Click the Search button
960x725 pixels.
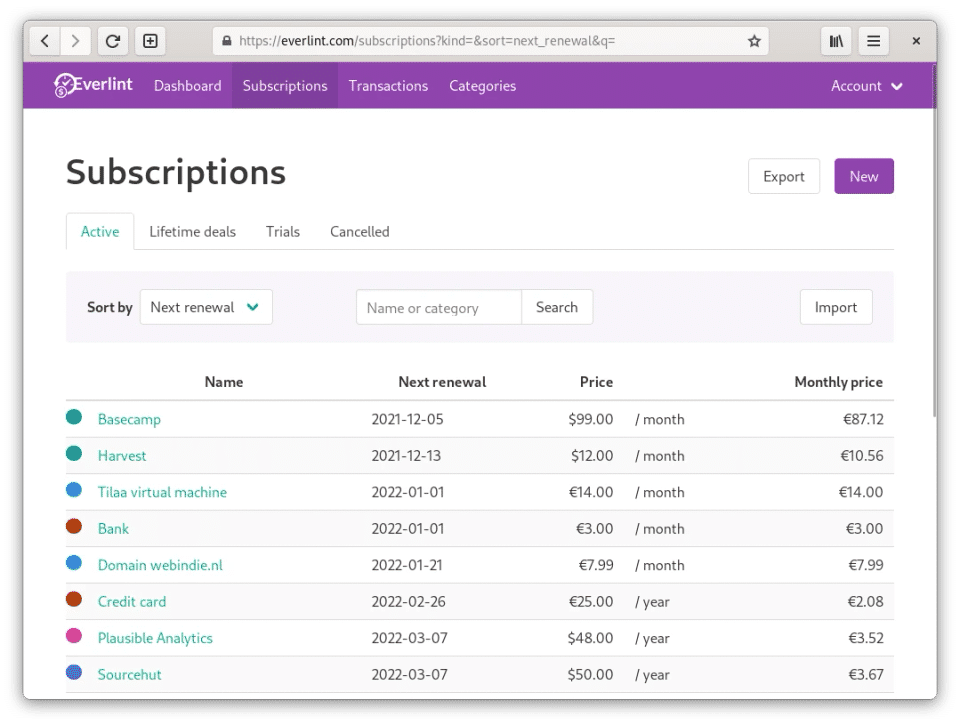tap(557, 307)
